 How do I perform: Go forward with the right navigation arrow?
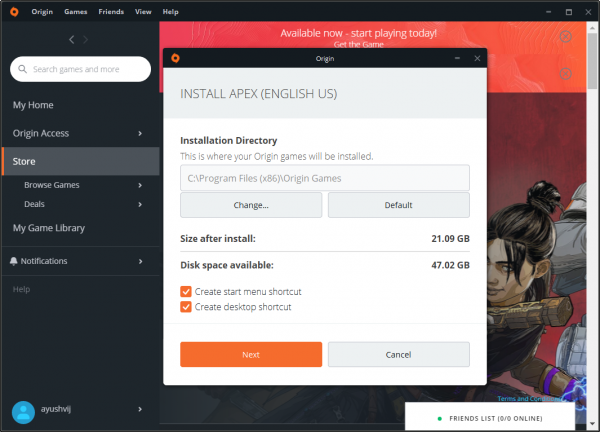(x=85, y=39)
